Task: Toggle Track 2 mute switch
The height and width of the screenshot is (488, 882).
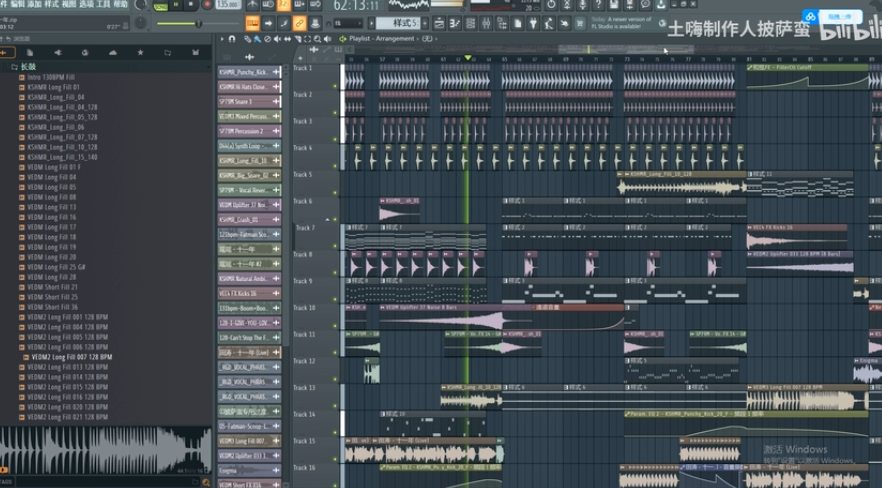Action: pos(335,113)
